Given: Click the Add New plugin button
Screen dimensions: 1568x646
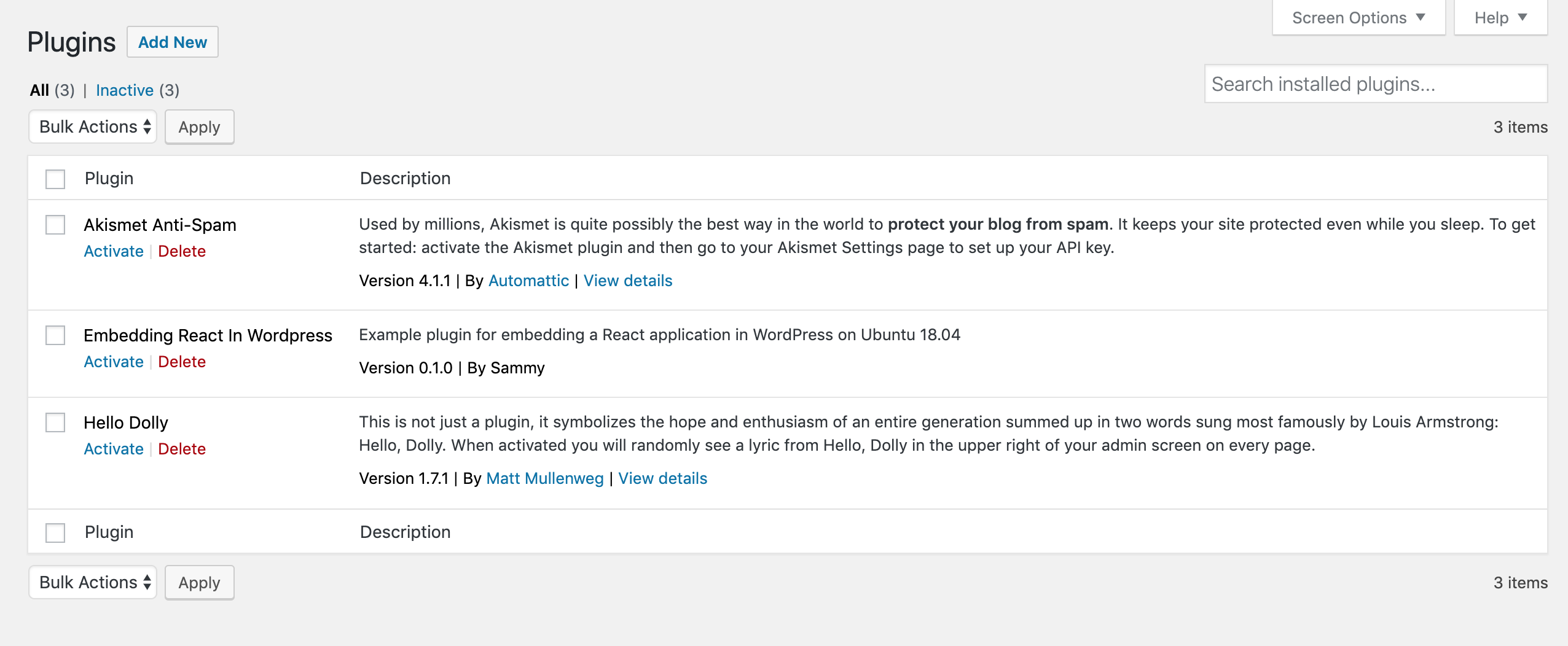Looking at the screenshot, I should click(173, 42).
